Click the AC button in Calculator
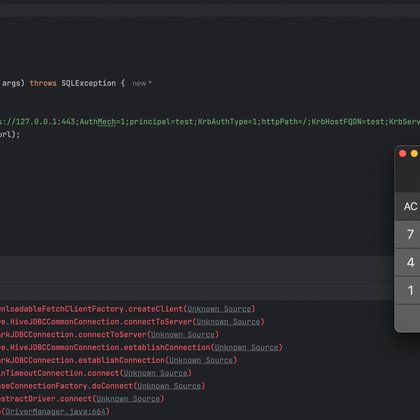420x420 pixels. 409,206
